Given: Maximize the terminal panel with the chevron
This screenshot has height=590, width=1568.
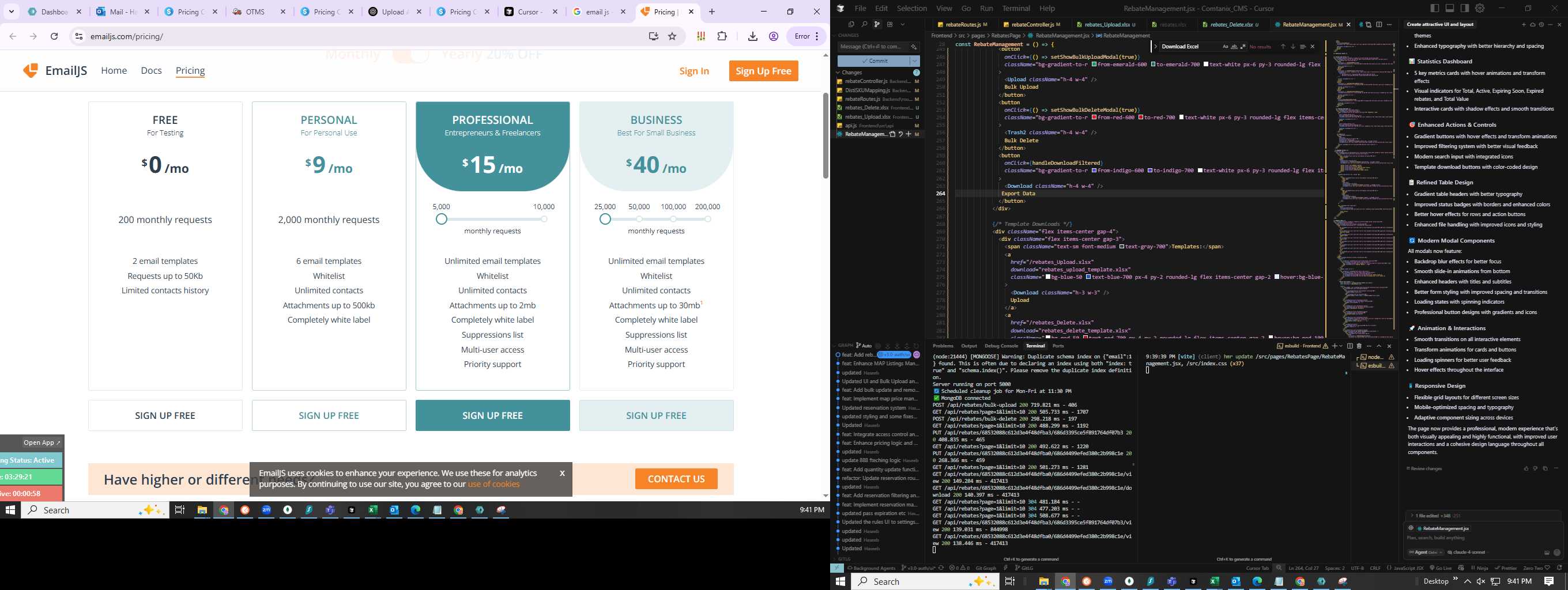Looking at the screenshot, I should pos(1379,347).
